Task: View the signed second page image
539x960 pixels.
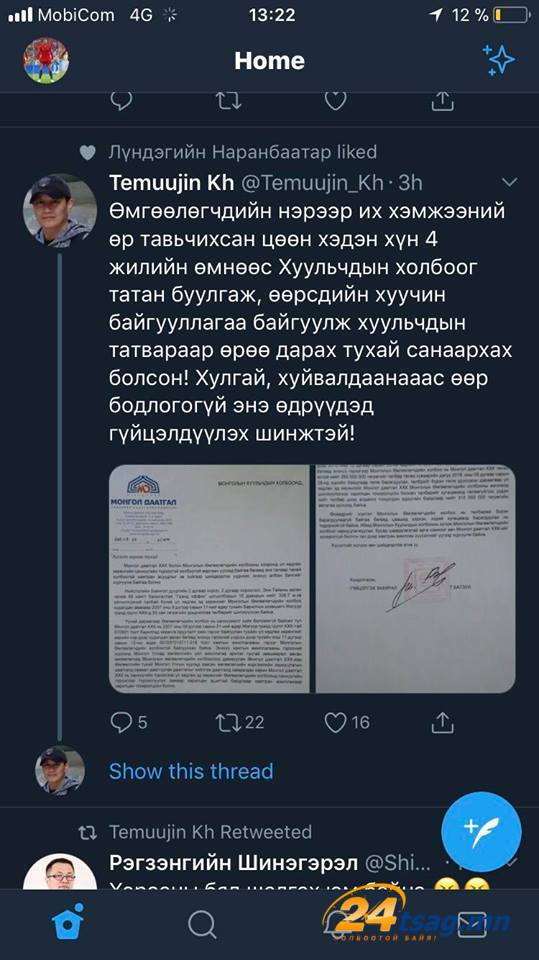Action: point(416,579)
